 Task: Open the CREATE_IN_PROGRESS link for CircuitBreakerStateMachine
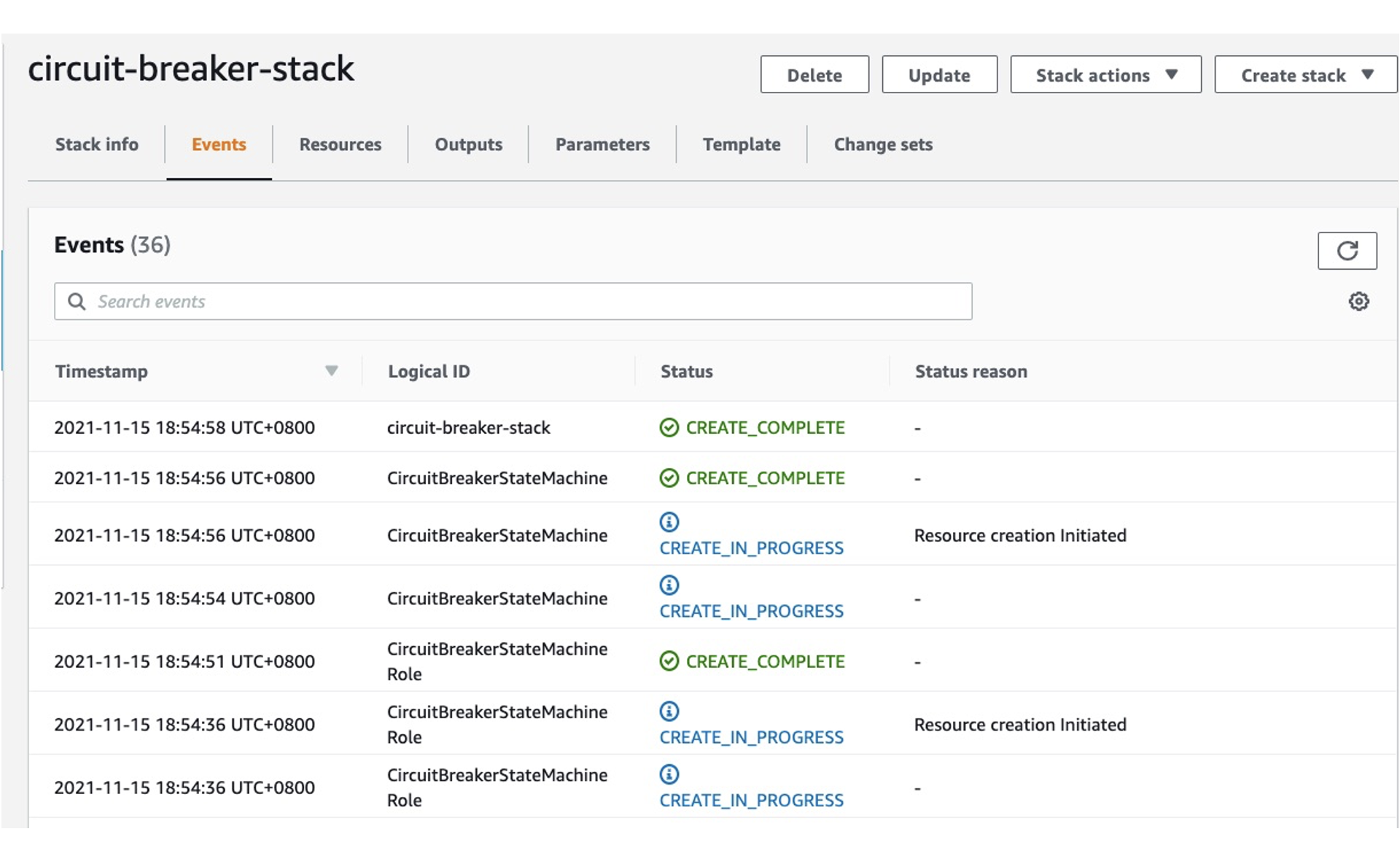pyautogui.click(x=752, y=548)
